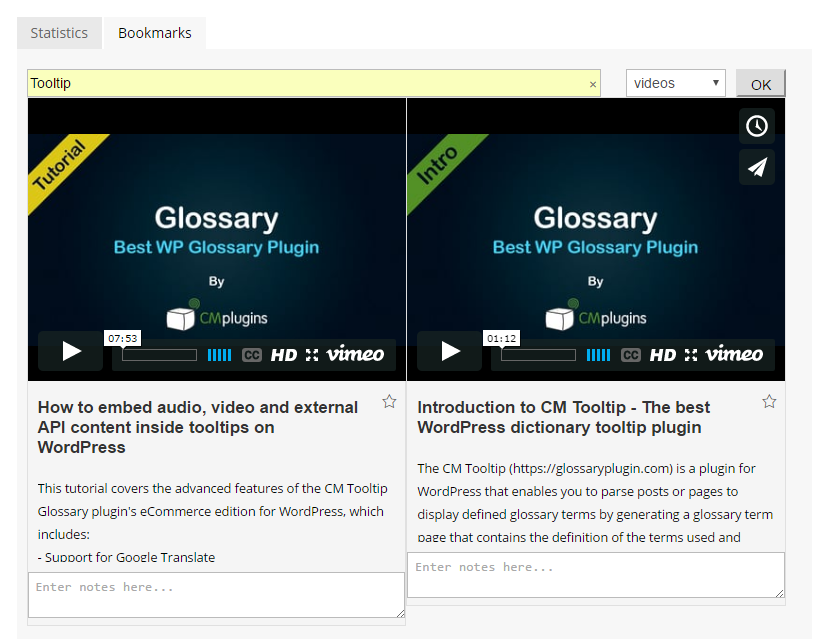Adjust volume bars on Intro video

pyautogui.click(x=598, y=355)
